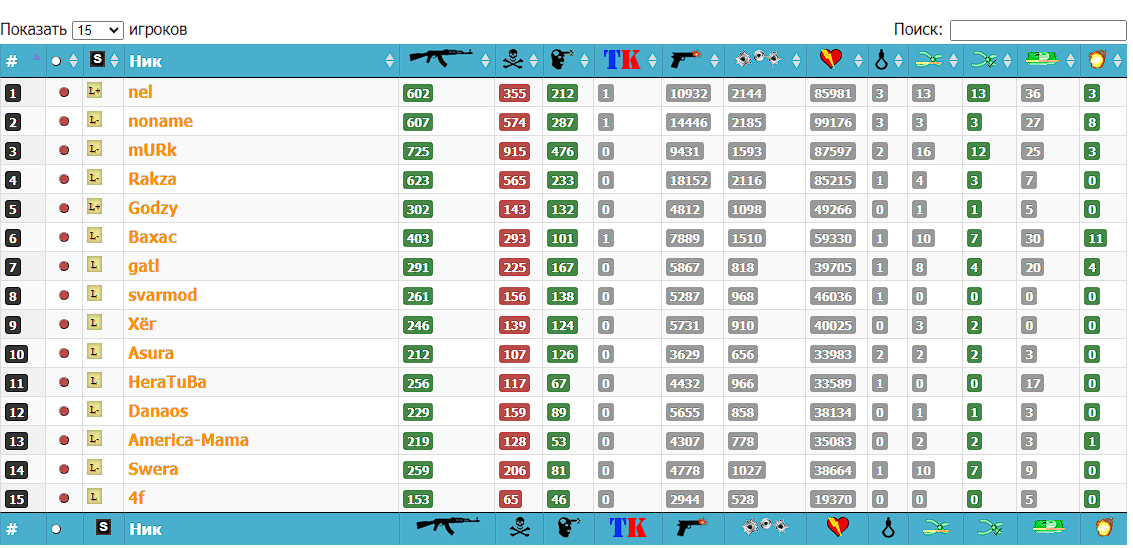Open the HeraTuBa player link
This screenshot has height=548, width=1133.
(167, 382)
